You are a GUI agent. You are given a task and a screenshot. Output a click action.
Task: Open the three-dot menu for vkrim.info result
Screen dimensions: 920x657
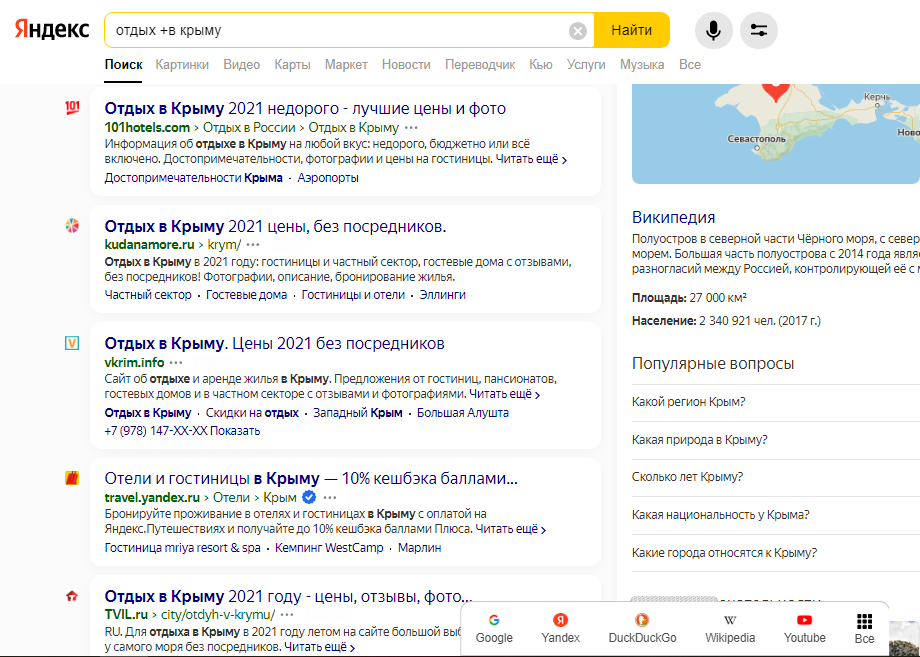(x=176, y=363)
